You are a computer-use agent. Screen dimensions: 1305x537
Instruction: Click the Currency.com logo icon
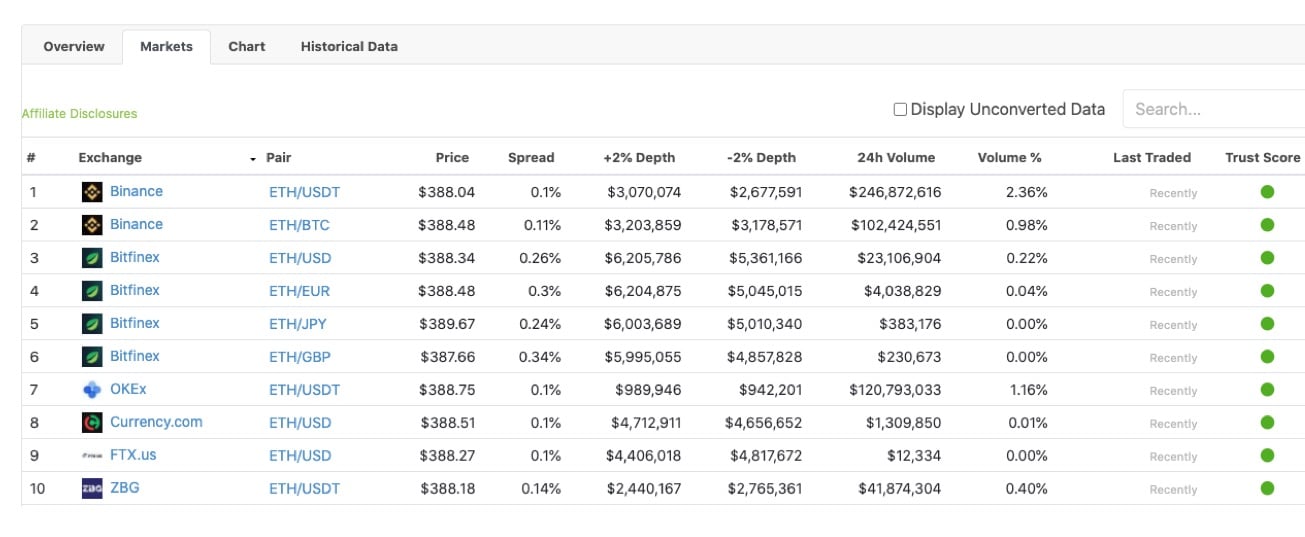pos(92,423)
